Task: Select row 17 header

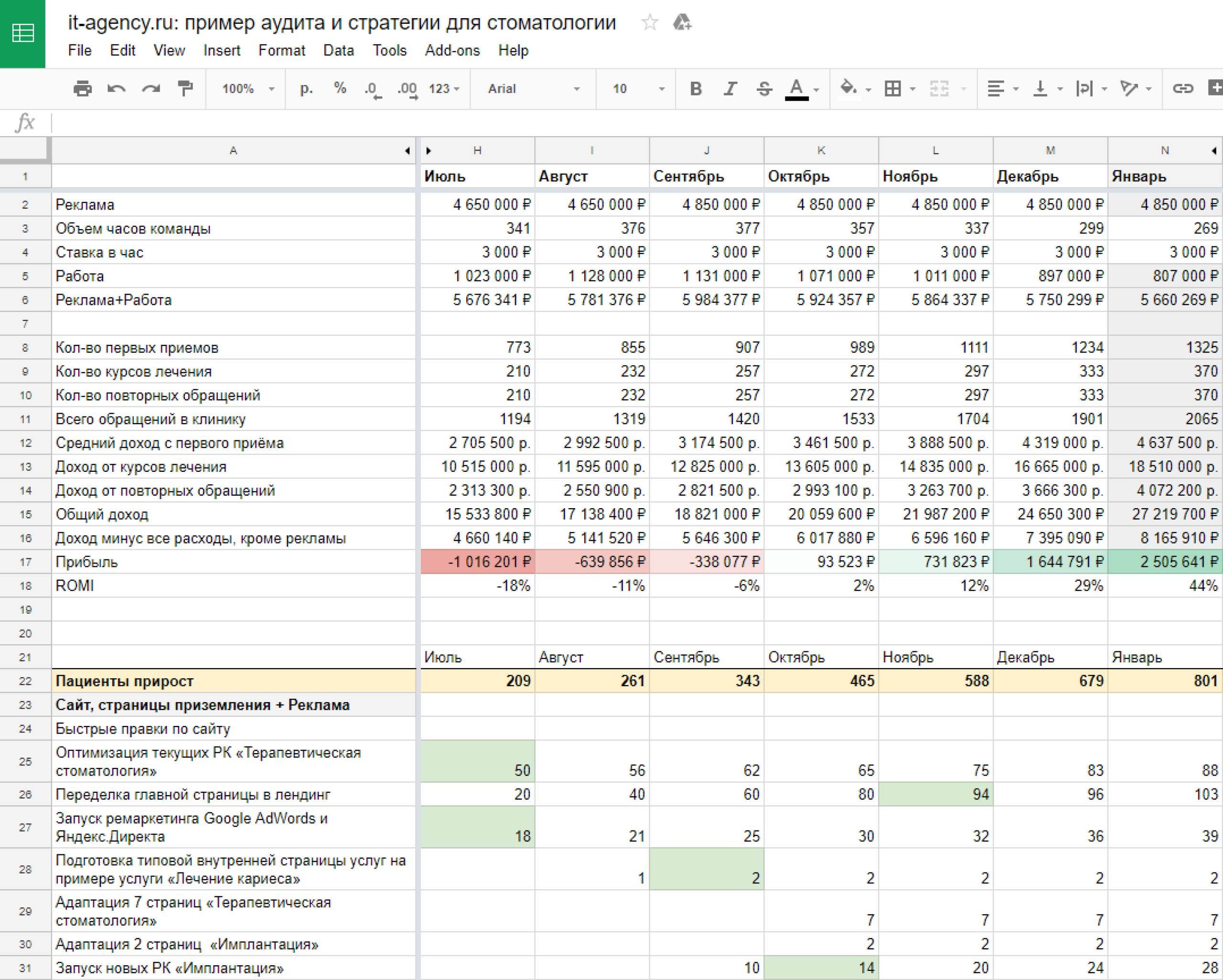Action: [x=25, y=562]
